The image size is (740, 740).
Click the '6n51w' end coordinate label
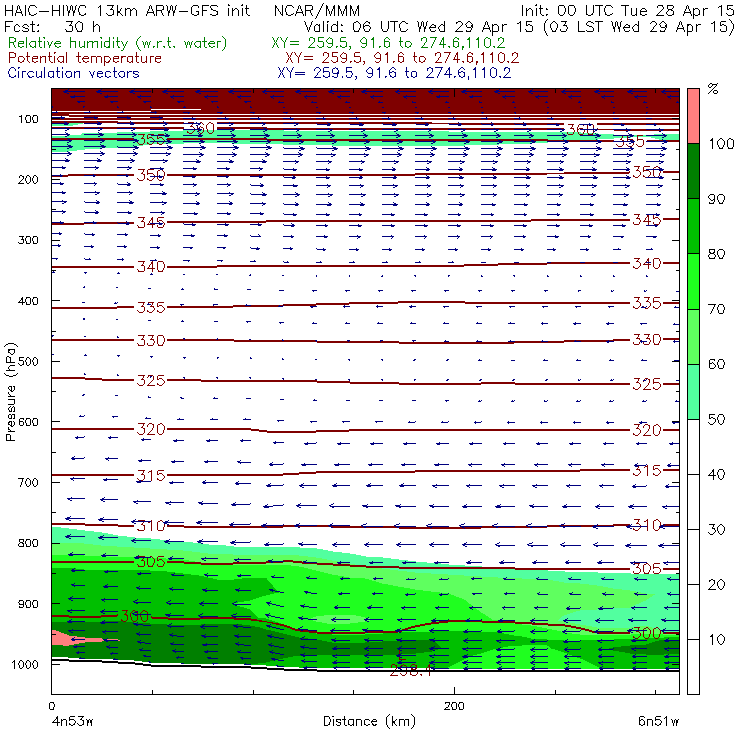click(658, 721)
